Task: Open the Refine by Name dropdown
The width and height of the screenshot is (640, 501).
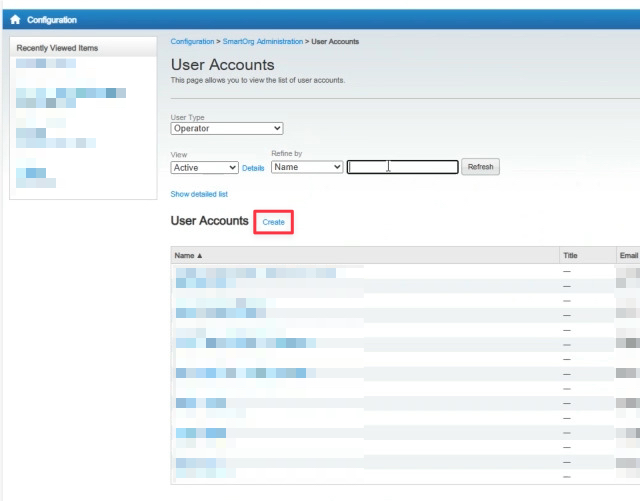Action: coord(307,167)
